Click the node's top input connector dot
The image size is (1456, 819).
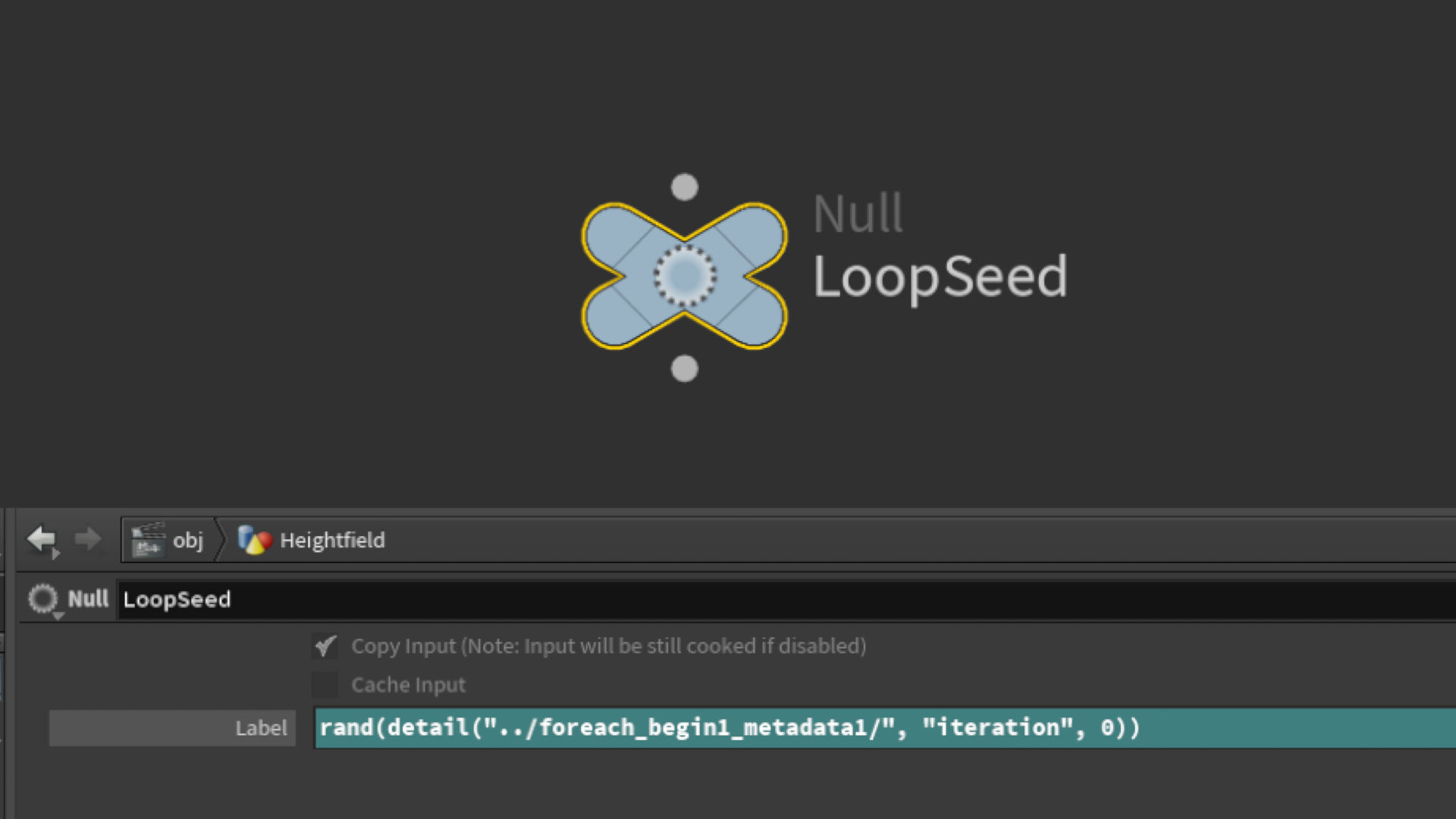684,187
